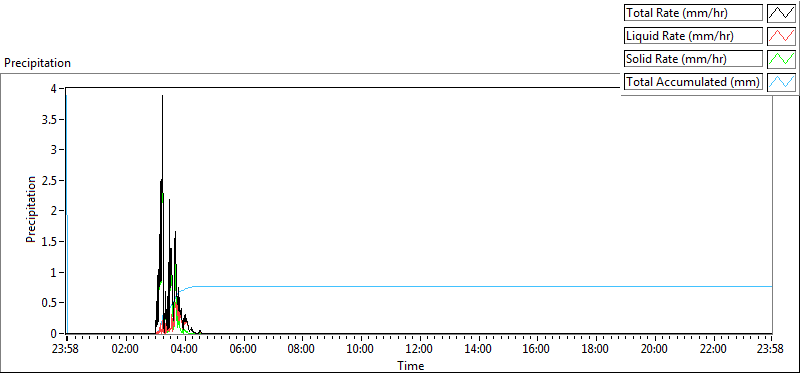Click the 23:58 end time axis label
The height and width of the screenshot is (373, 800).
[x=771, y=350]
